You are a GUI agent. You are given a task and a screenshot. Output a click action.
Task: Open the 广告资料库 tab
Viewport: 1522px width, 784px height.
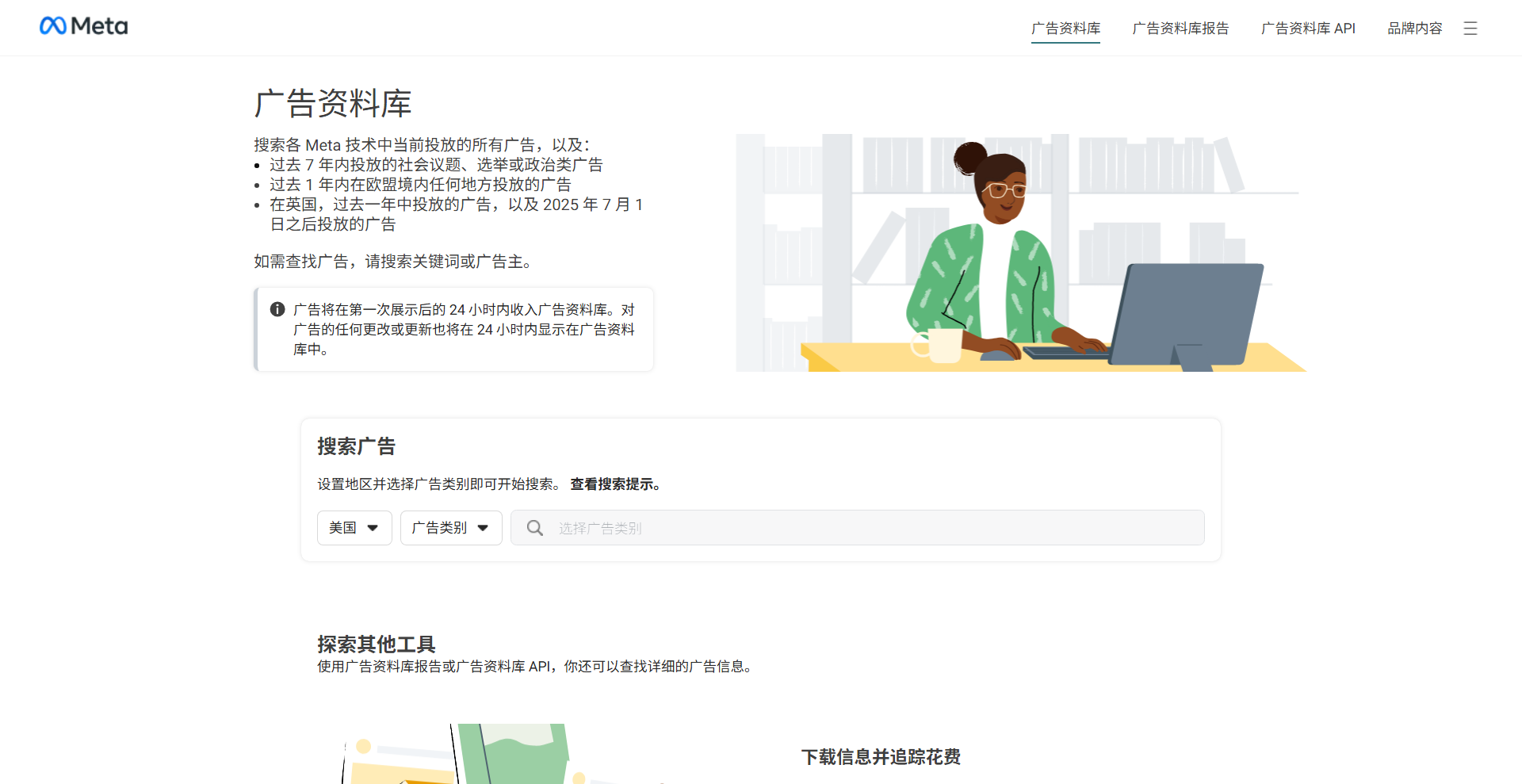tap(1065, 29)
